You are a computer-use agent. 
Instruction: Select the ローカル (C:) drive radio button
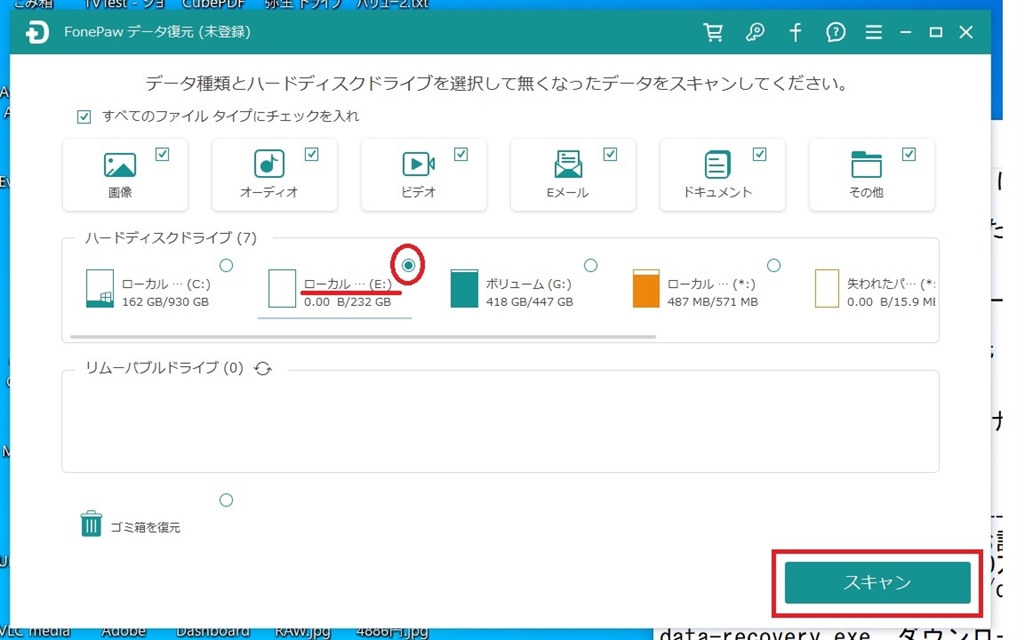226,265
